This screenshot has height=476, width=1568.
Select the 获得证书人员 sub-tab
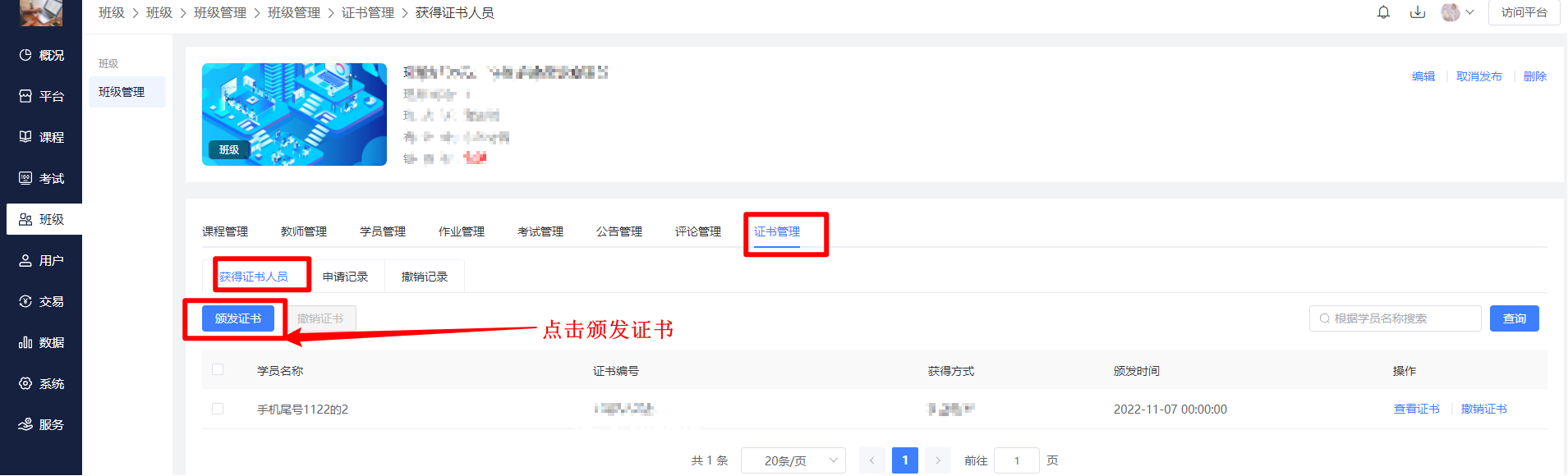(254, 277)
